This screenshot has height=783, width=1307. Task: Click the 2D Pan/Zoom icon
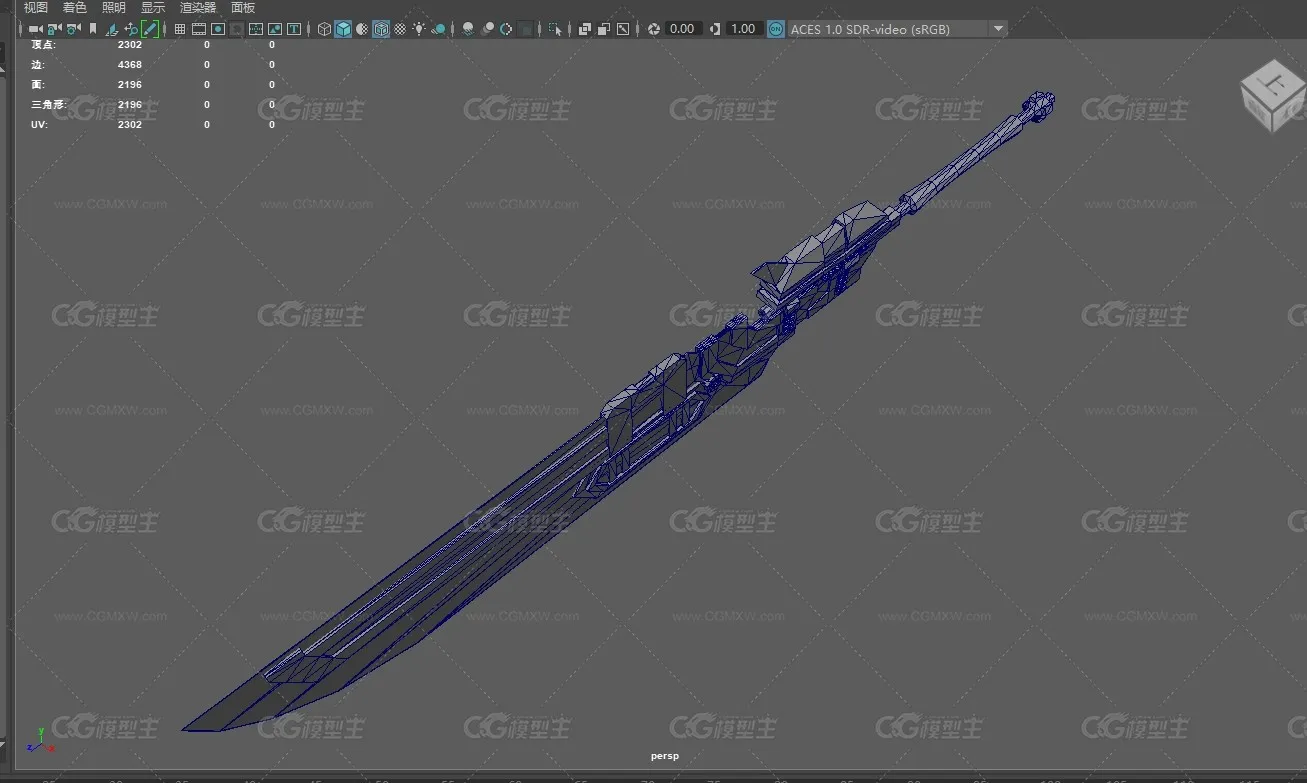(131, 29)
